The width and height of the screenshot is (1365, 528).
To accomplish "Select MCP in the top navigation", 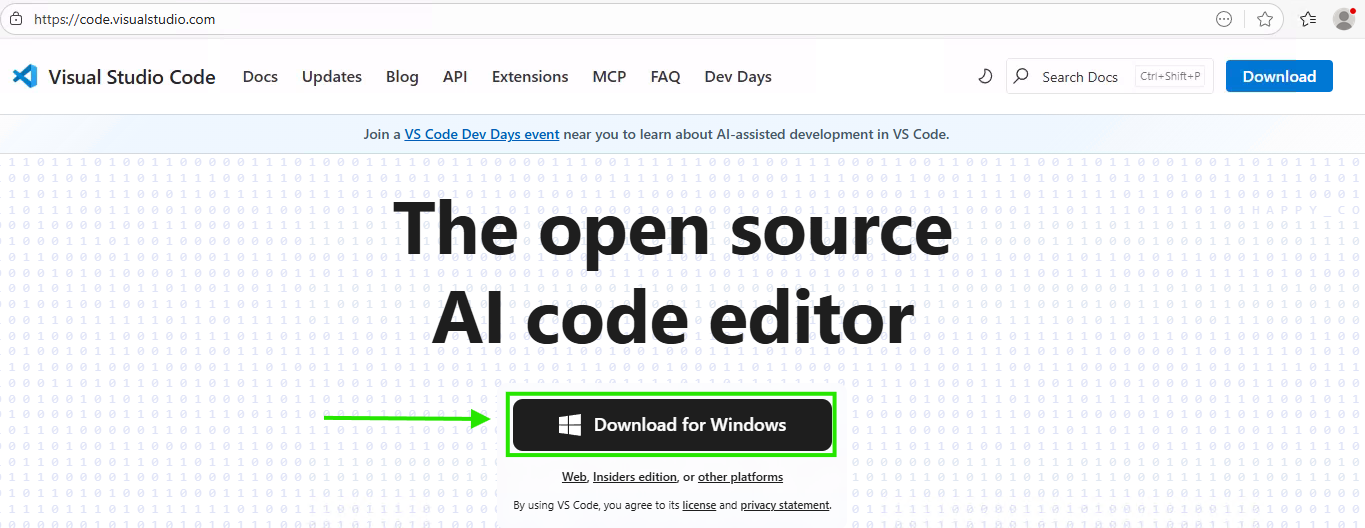I will (609, 77).
